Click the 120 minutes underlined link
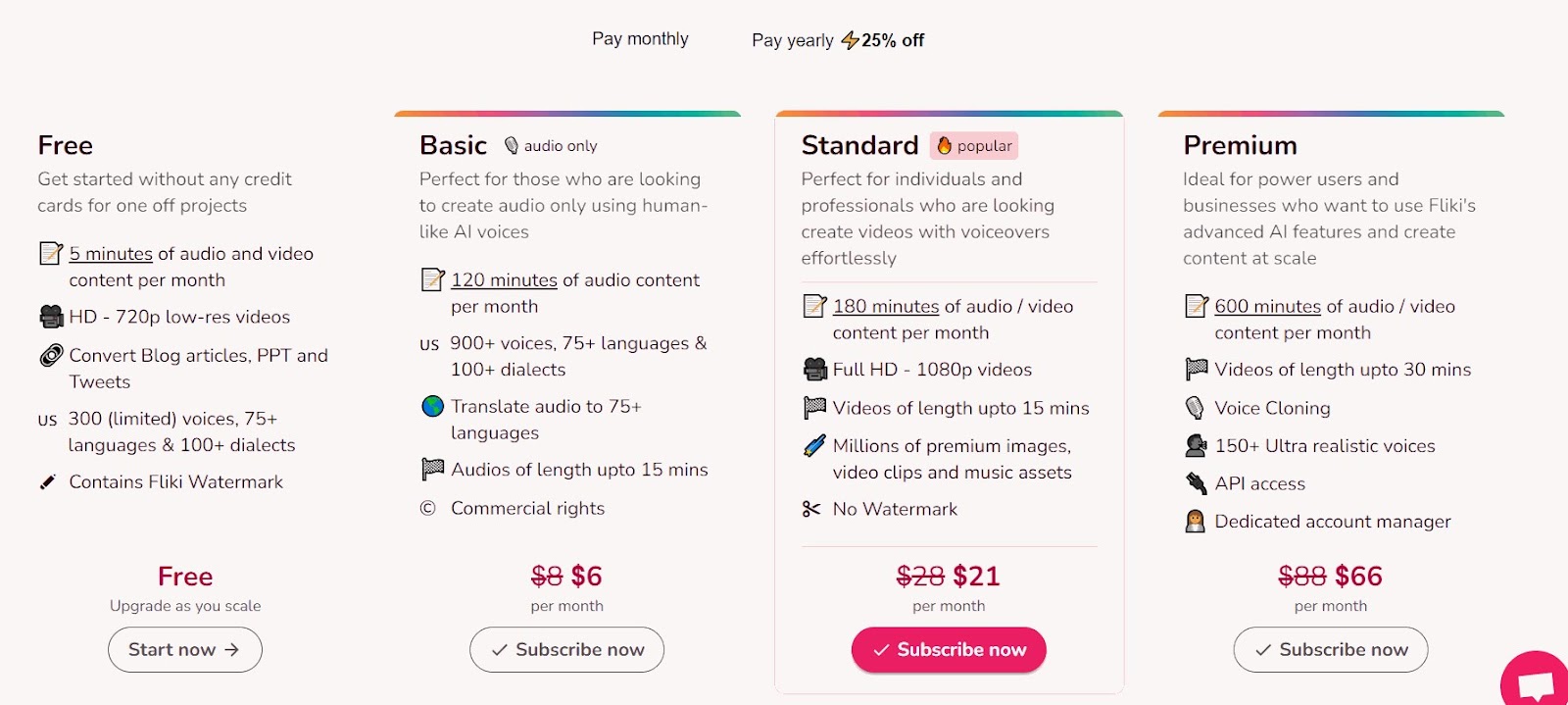The width and height of the screenshot is (1568, 705). (x=504, y=280)
